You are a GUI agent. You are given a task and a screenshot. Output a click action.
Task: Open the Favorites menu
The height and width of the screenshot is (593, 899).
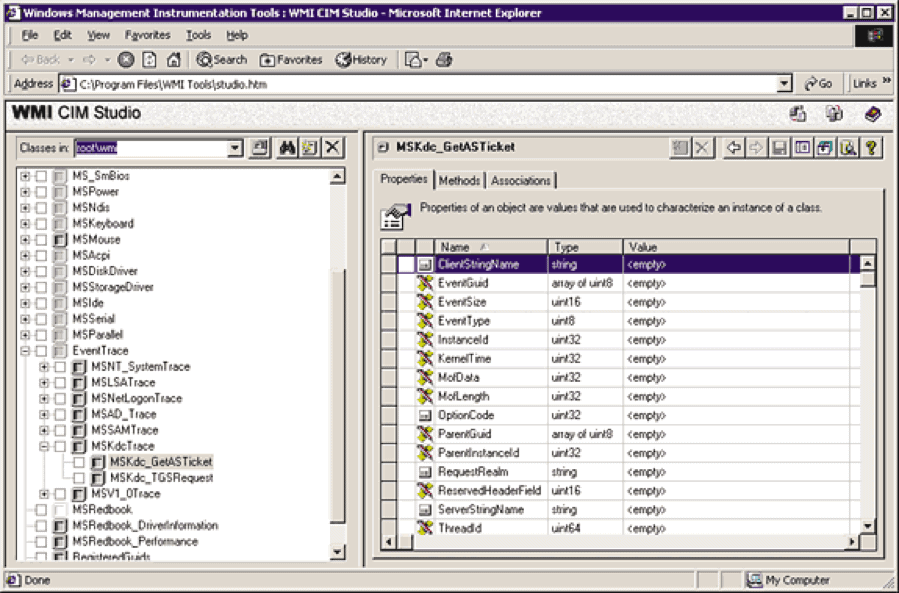[x=147, y=36]
